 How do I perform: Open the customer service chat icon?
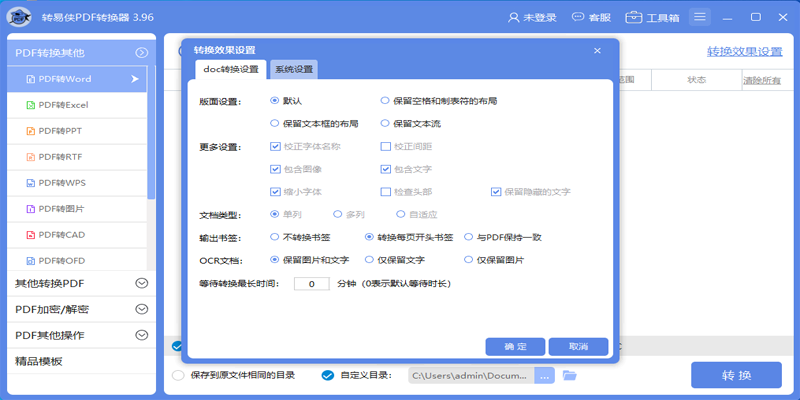click(578, 17)
